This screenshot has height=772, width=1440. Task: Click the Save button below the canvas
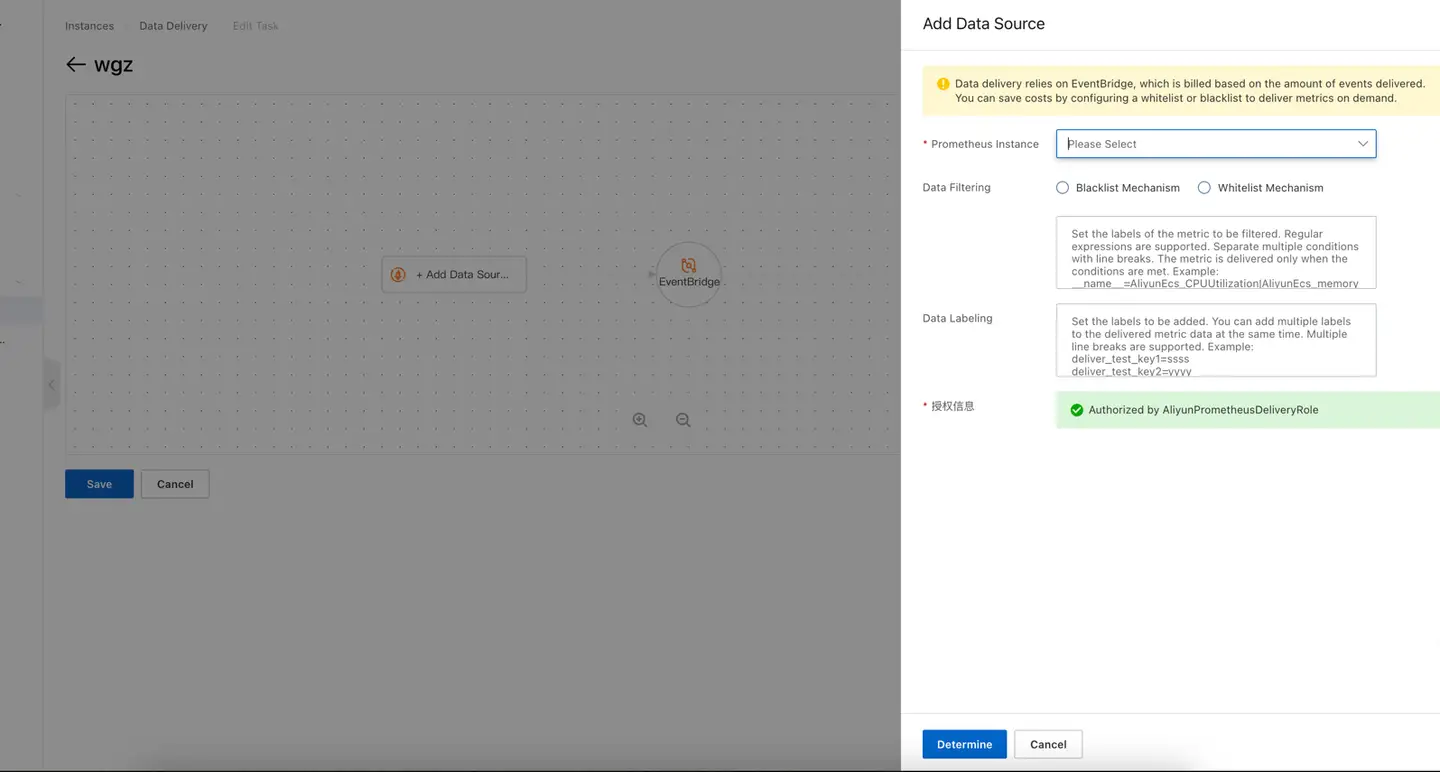coord(98,483)
